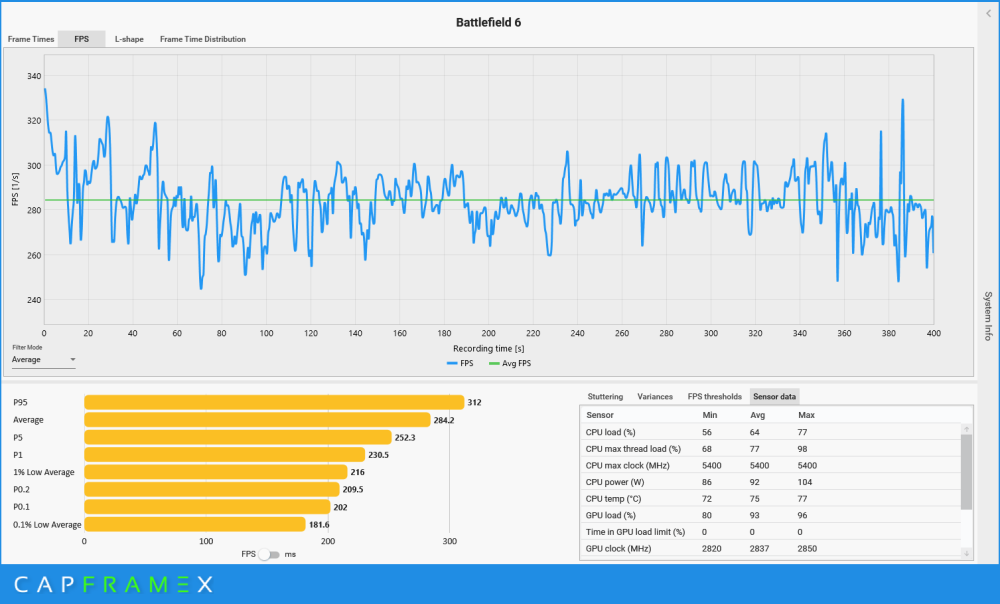This screenshot has height=604, width=1000.
Task: Show the Frame Time Distribution tab
Action: [202, 39]
